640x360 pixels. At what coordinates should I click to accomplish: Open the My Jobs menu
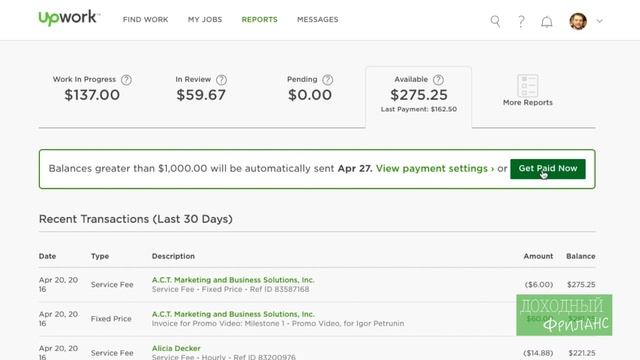205,20
